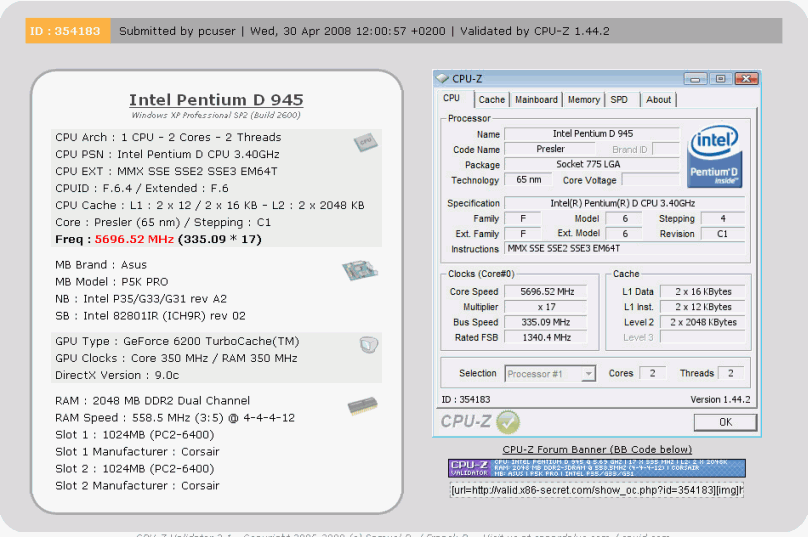The height and width of the screenshot is (537, 808).
Task: Click the CPU chip icon beside CPU Arch
Action: coord(366,142)
